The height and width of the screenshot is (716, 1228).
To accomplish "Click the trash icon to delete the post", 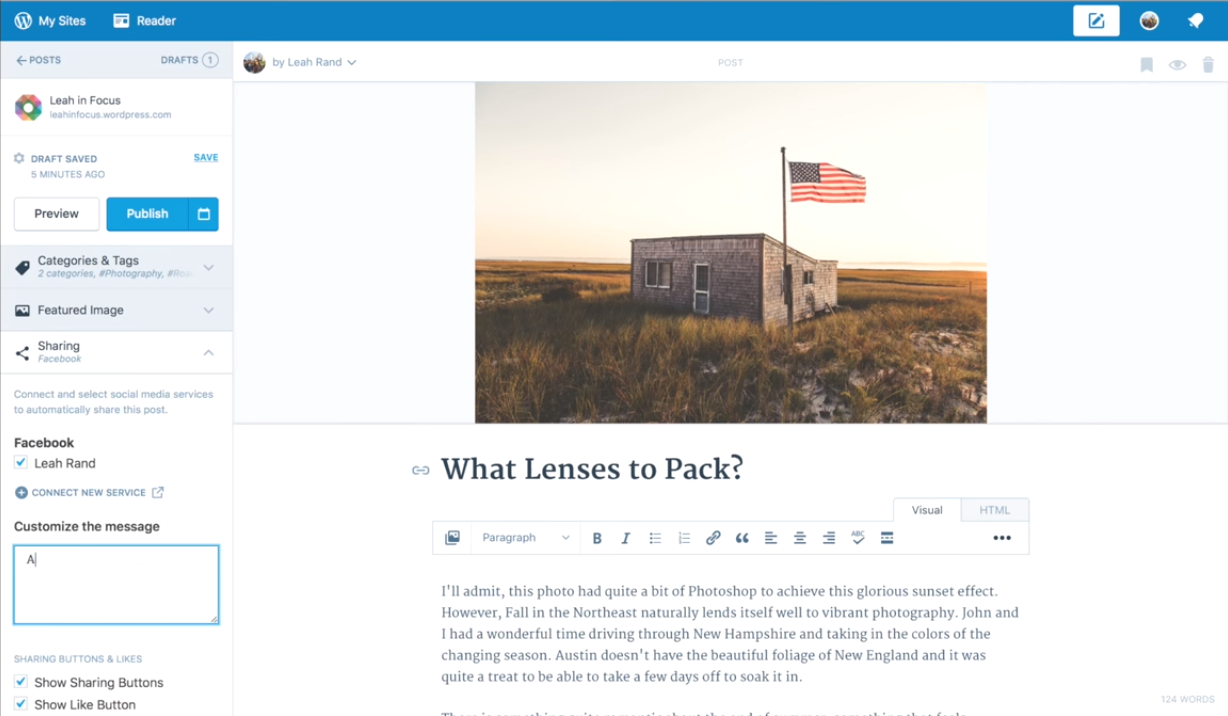I will [x=1208, y=65].
